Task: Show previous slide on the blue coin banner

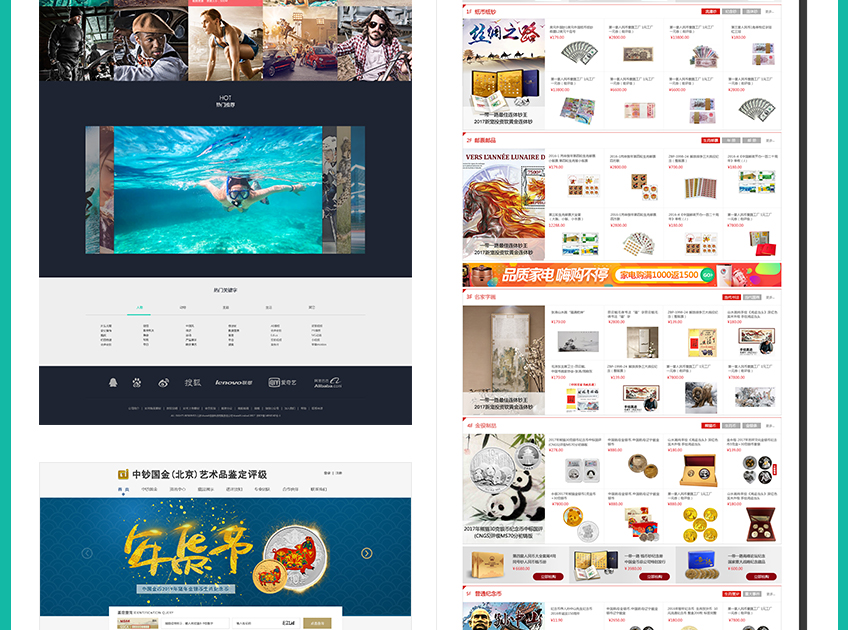Action: tap(87, 553)
